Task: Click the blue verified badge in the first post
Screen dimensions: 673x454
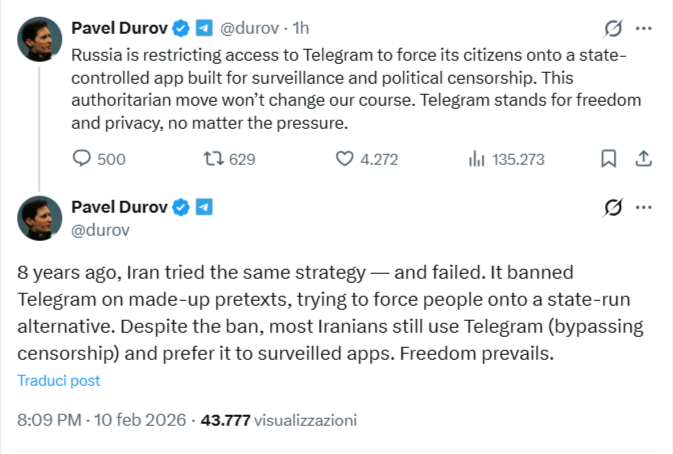Action: pyautogui.click(x=183, y=27)
